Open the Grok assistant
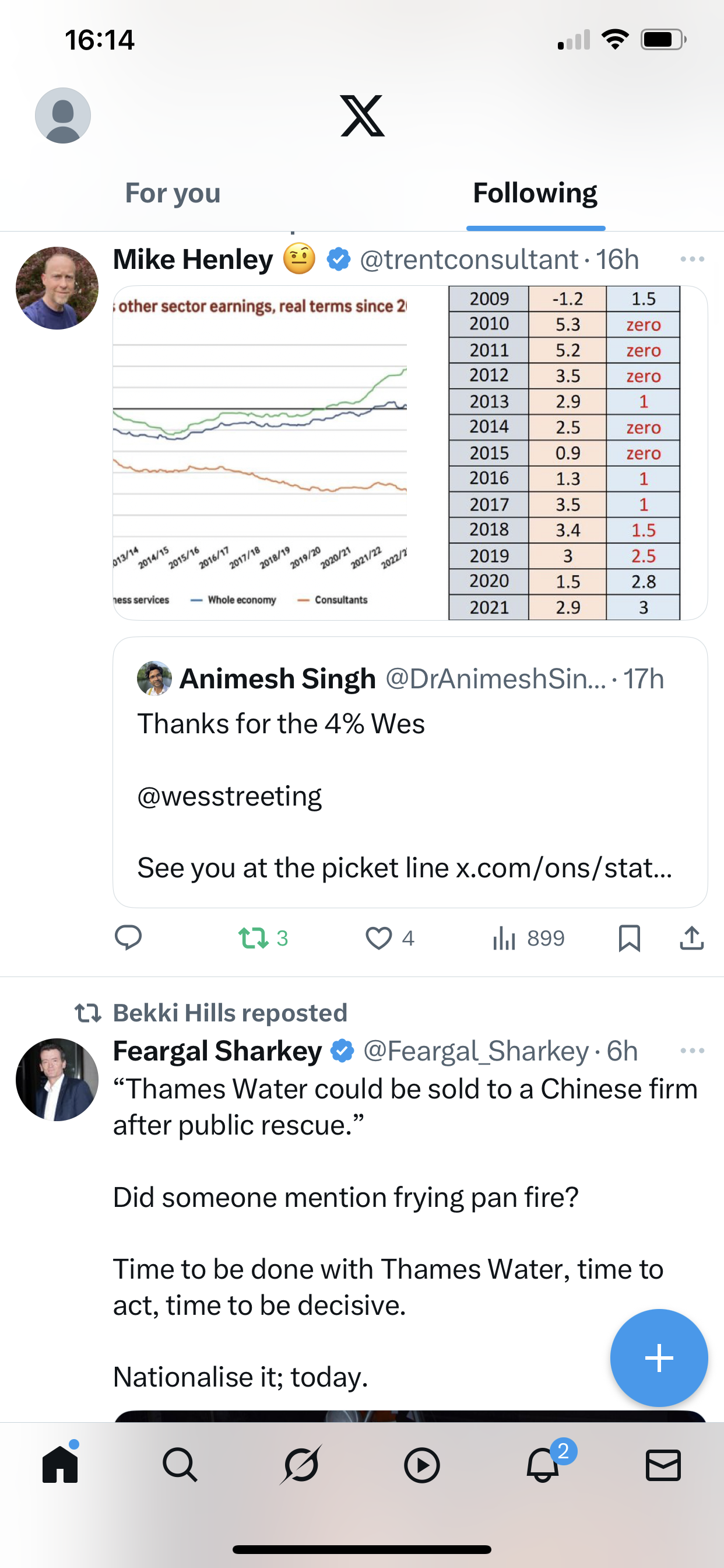724x1568 pixels. [x=301, y=1465]
